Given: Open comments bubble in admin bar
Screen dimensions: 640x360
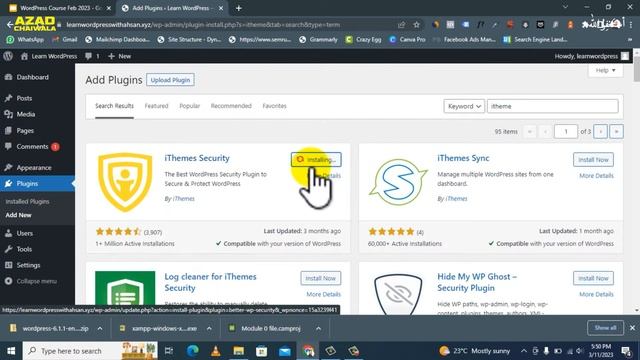Looking at the screenshot, I should (92, 56).
